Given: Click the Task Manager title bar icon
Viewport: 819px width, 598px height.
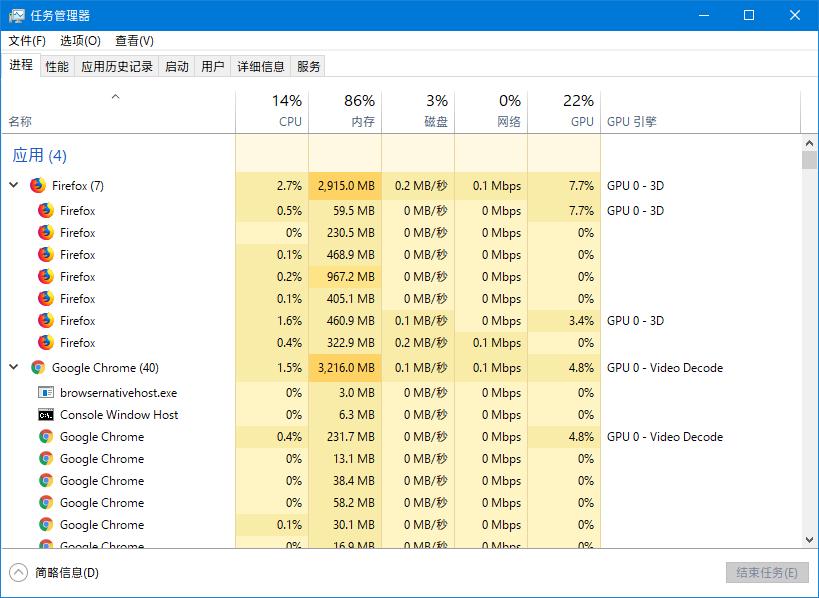Looking at the screenshot, I should click(17, 15).
